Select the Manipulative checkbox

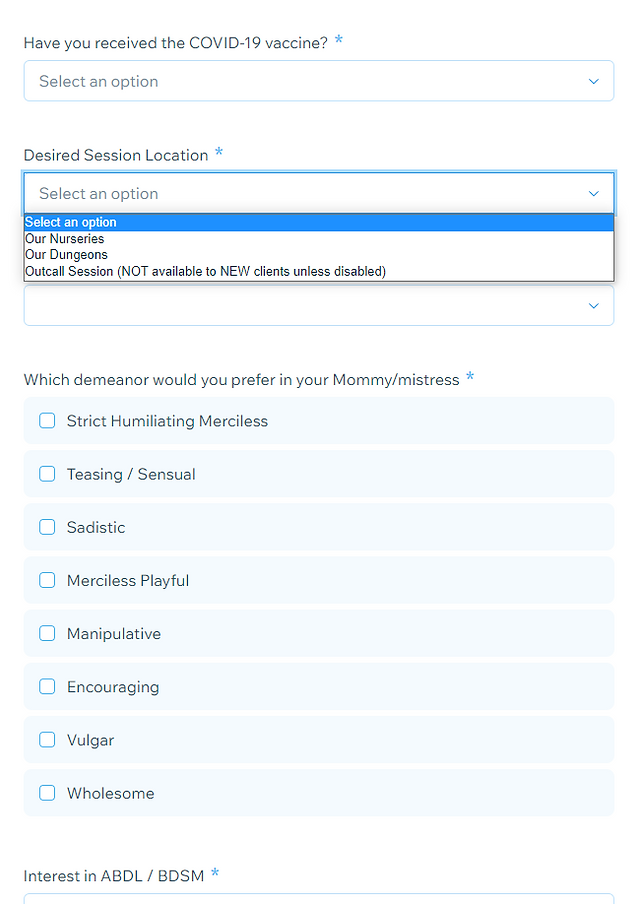pos(47,633)
